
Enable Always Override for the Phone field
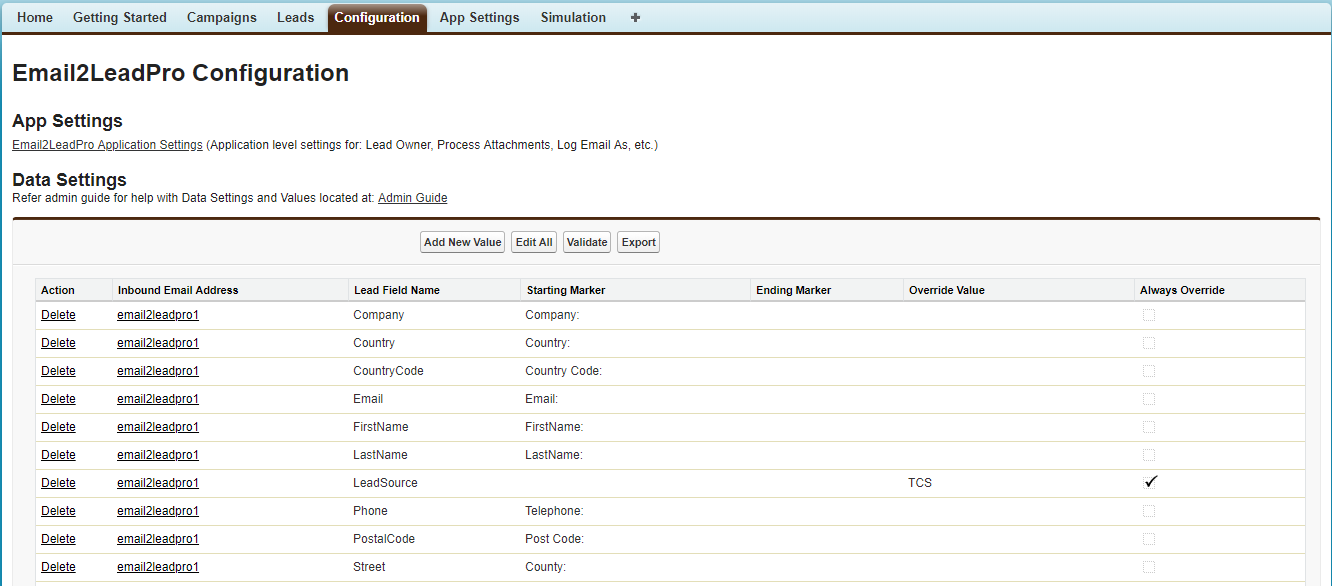[1149, 510]
